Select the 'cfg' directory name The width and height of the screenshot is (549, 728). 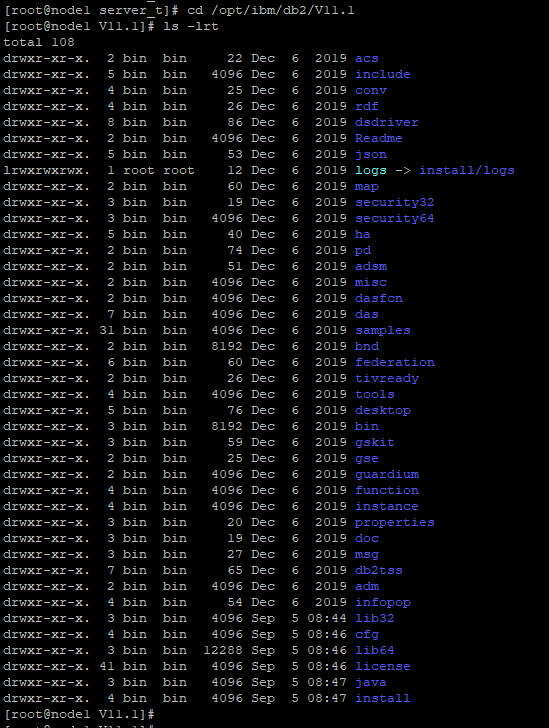(366, 635)
